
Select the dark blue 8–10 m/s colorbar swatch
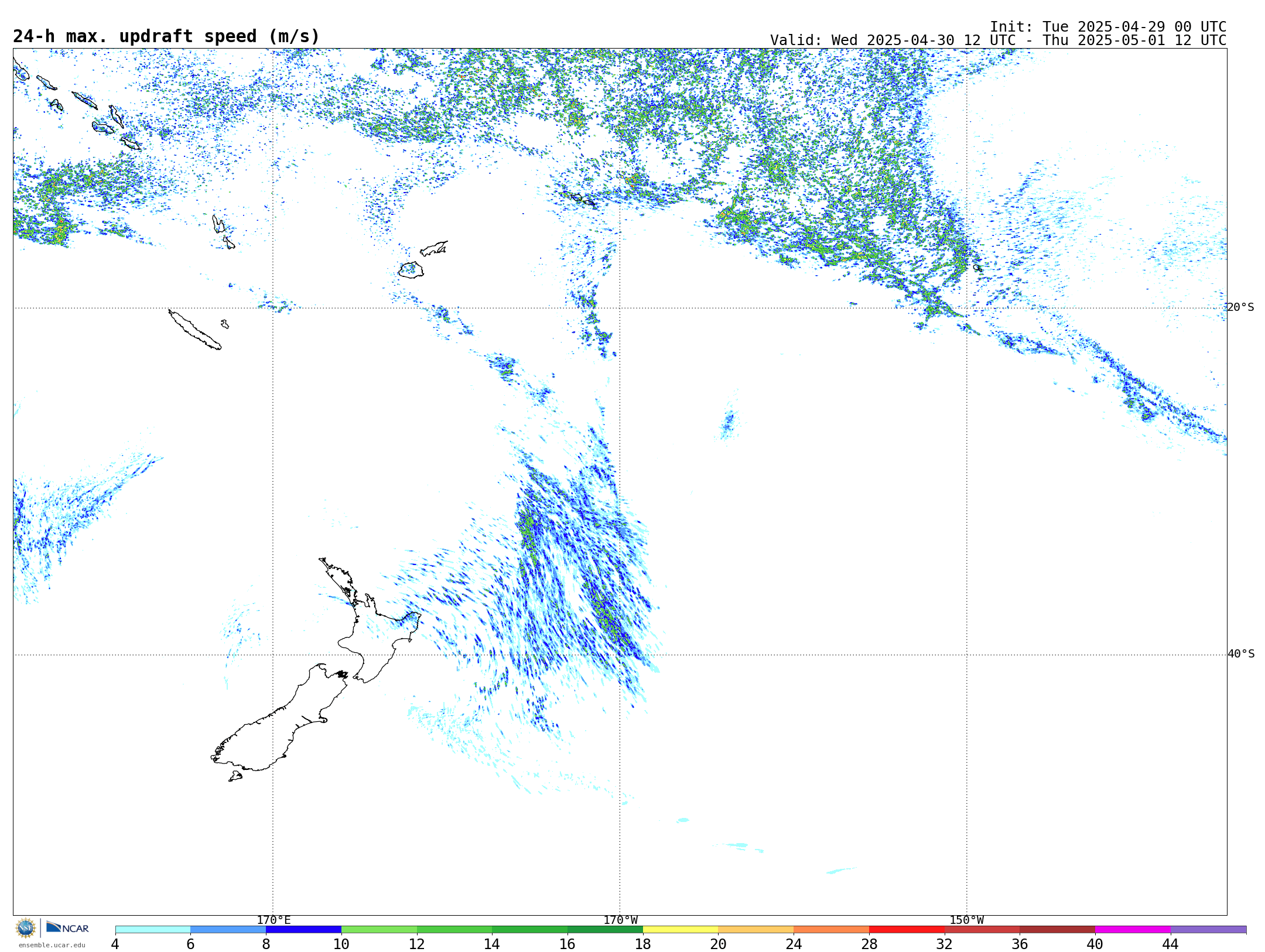click(303, 930)
